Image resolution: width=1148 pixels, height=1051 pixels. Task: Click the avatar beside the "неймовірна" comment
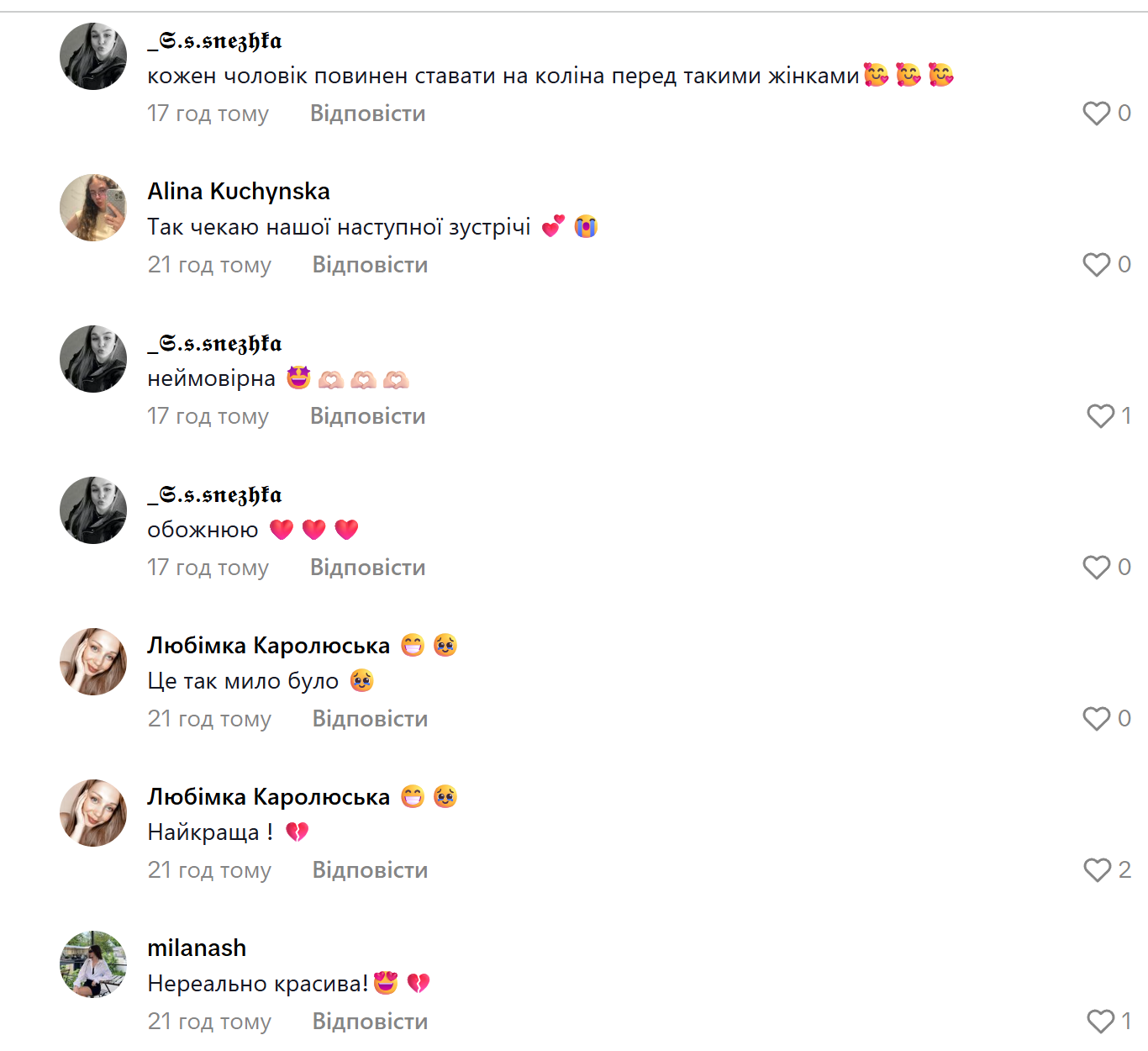[93, 359]
